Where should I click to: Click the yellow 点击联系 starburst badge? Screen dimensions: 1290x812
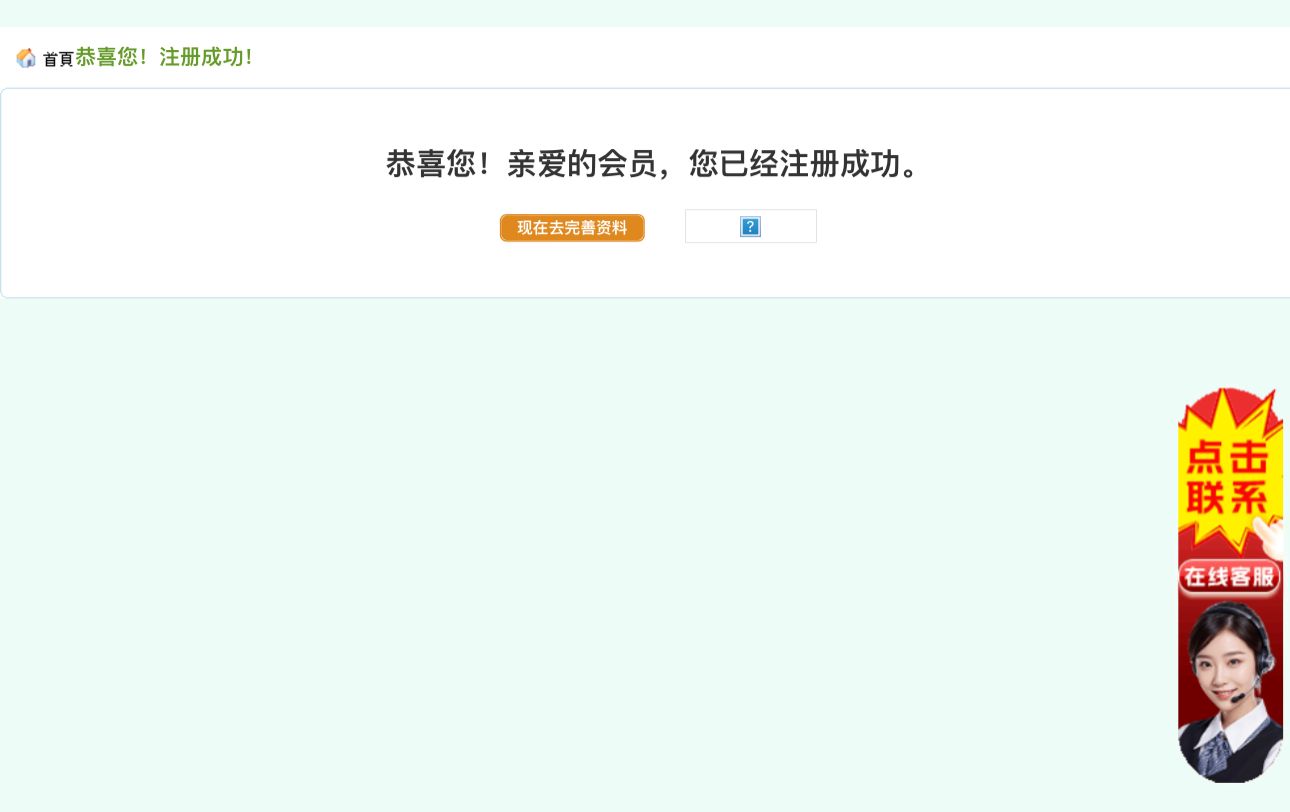(1230, 470)
